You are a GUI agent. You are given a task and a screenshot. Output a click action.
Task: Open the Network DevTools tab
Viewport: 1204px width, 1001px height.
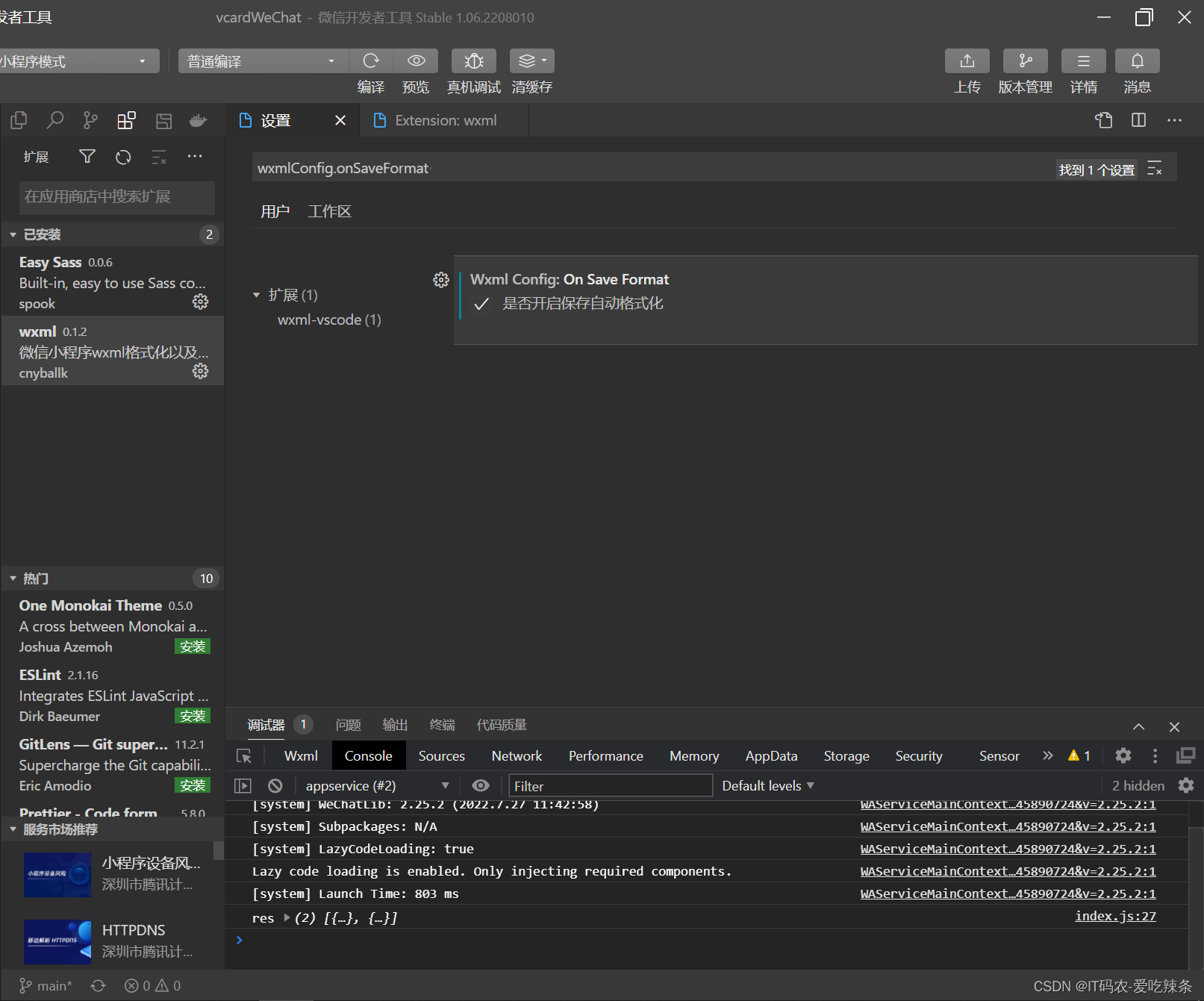pyautogui.click(x=517, y=756)
